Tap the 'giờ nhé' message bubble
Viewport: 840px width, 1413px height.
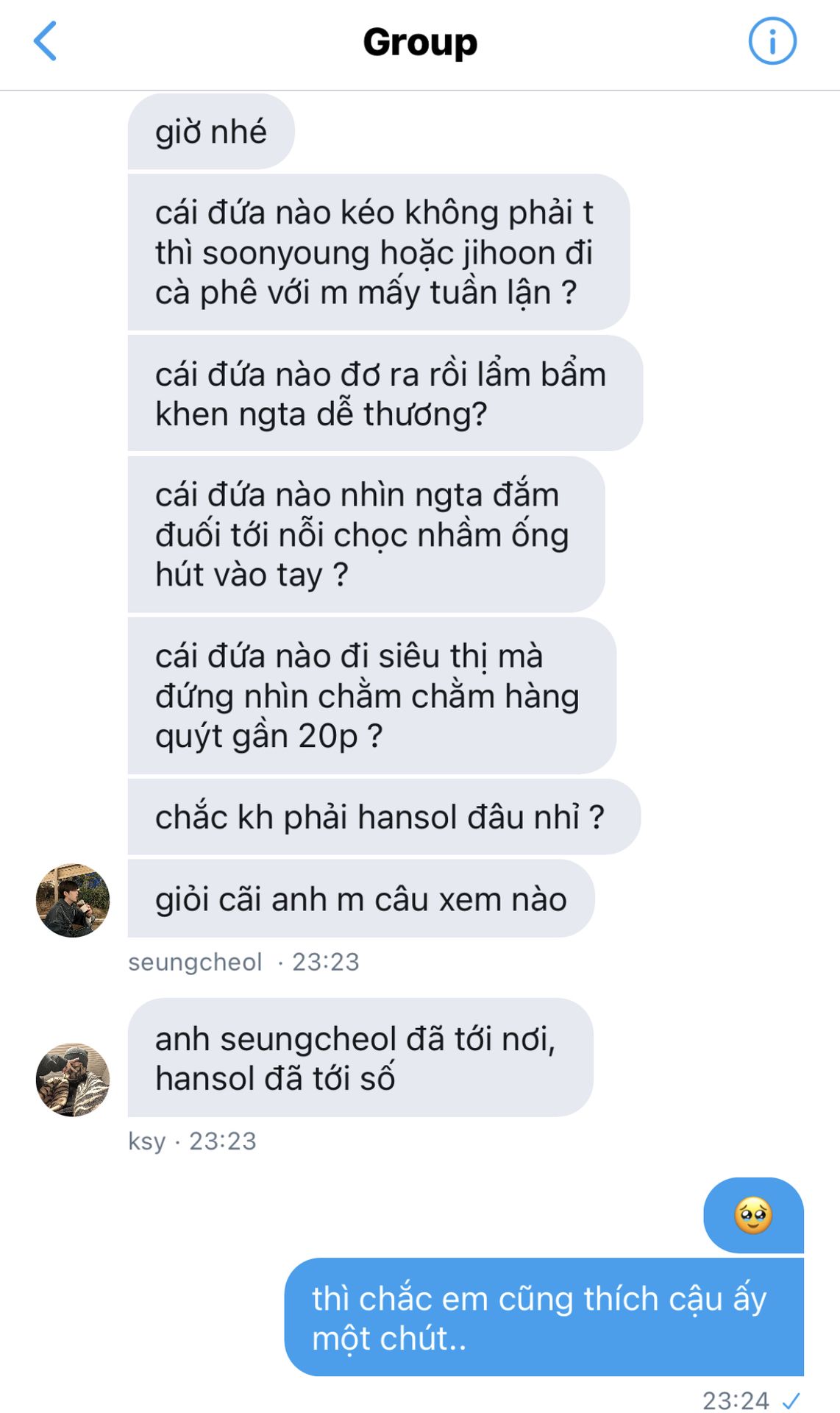click(x=211, y=132)
